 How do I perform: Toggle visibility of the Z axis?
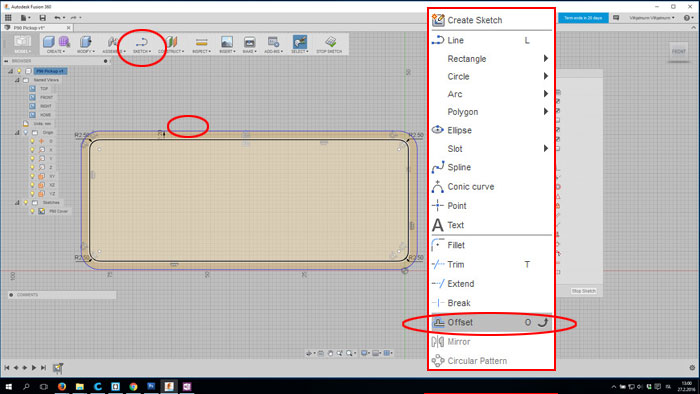point(32,167)
